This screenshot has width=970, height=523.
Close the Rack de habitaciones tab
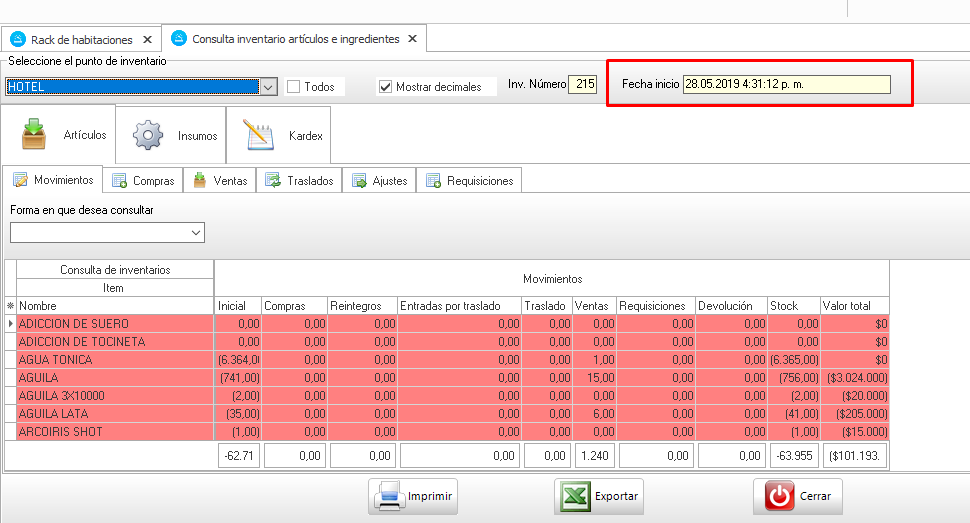point(147,39)
